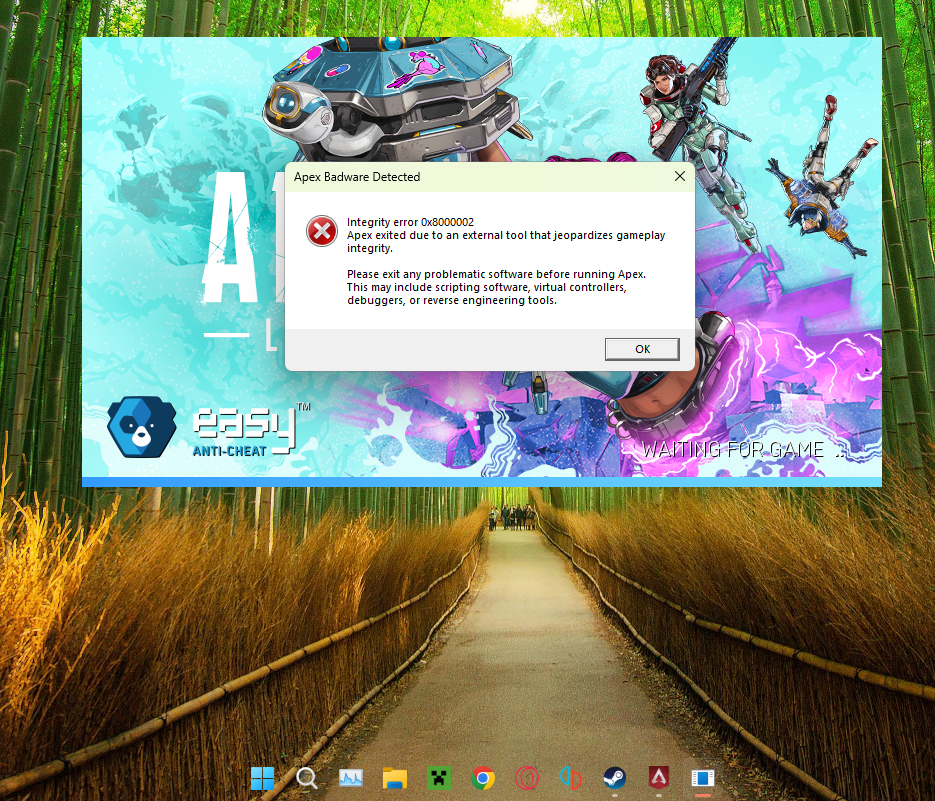Viewport: 935px width, 801px height.
Task: Open the resource monitor graph taskbar icon
Action: 351,778
